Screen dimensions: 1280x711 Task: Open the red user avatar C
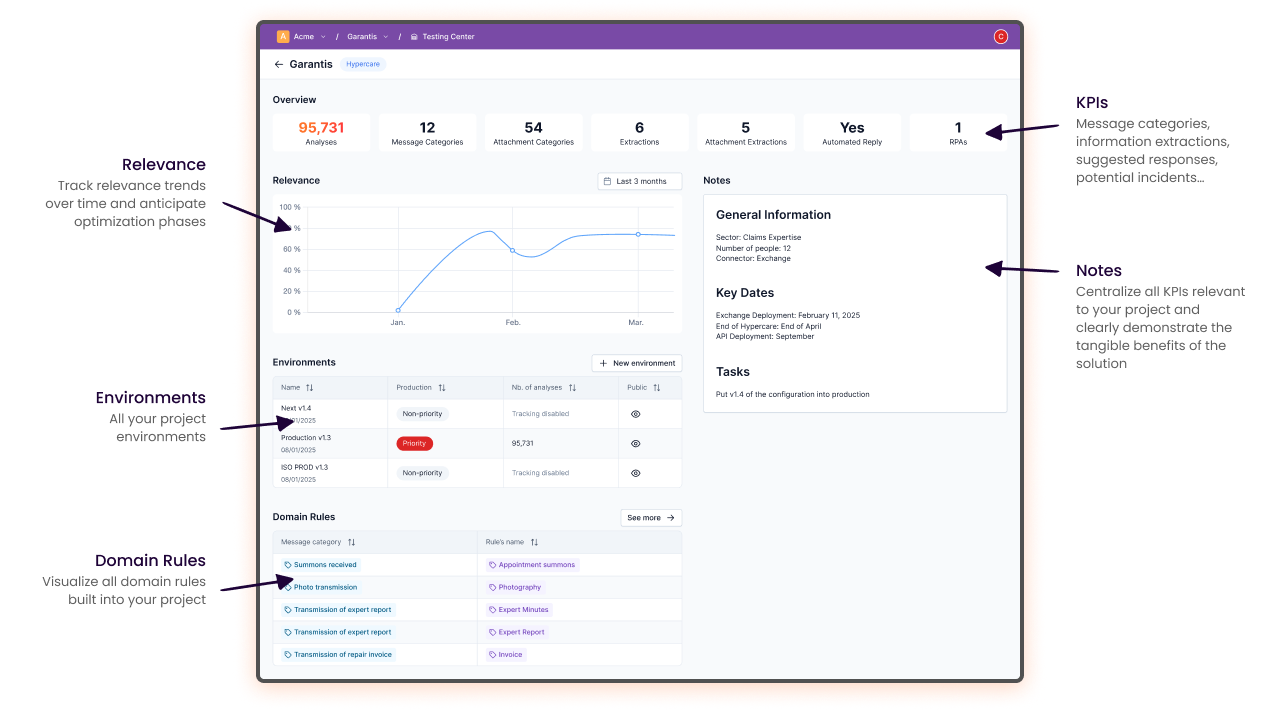click(1000, 37)
